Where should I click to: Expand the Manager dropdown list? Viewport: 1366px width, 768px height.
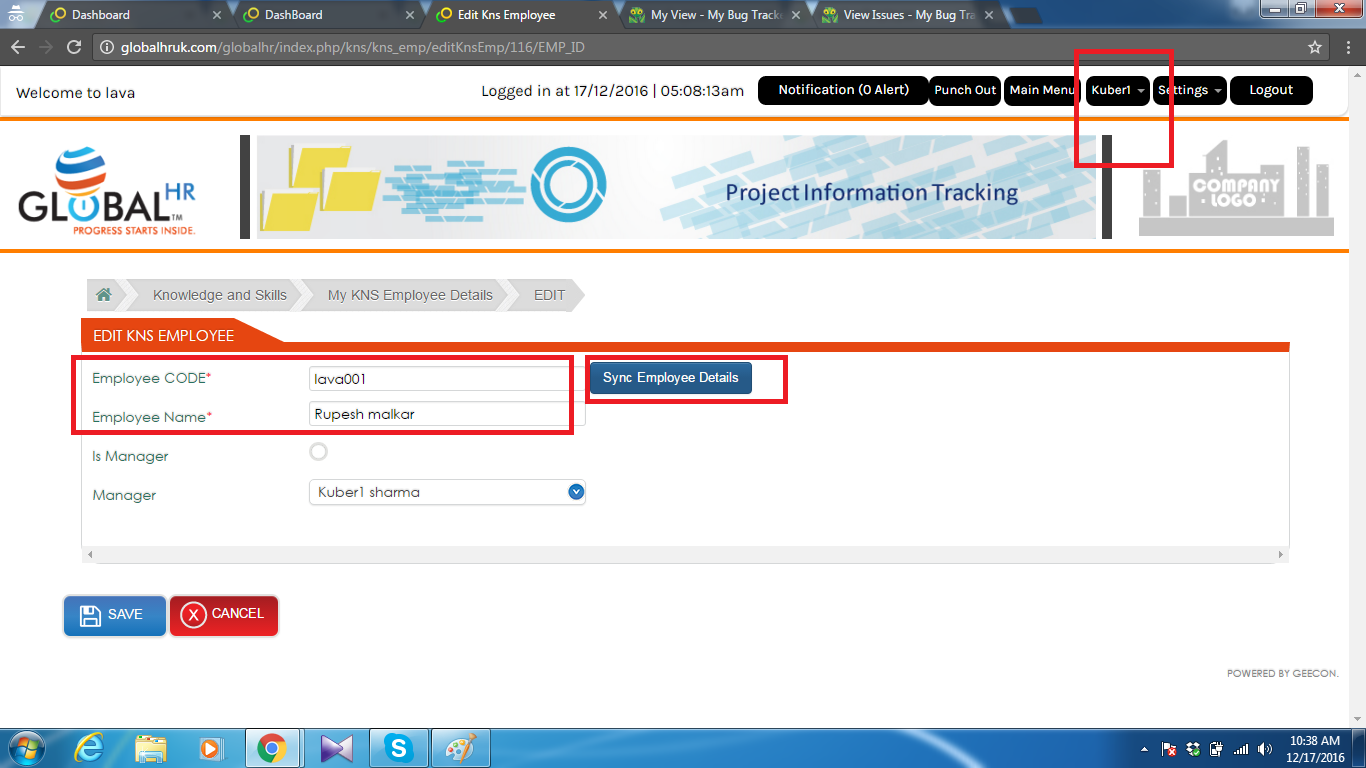click(x=575, y=492)
